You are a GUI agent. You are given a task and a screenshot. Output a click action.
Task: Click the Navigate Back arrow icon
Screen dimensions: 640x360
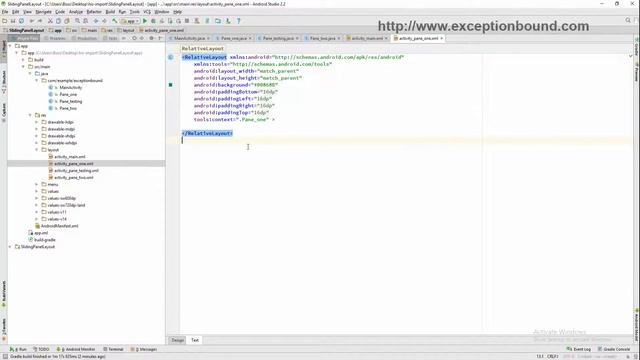point(96,21)
